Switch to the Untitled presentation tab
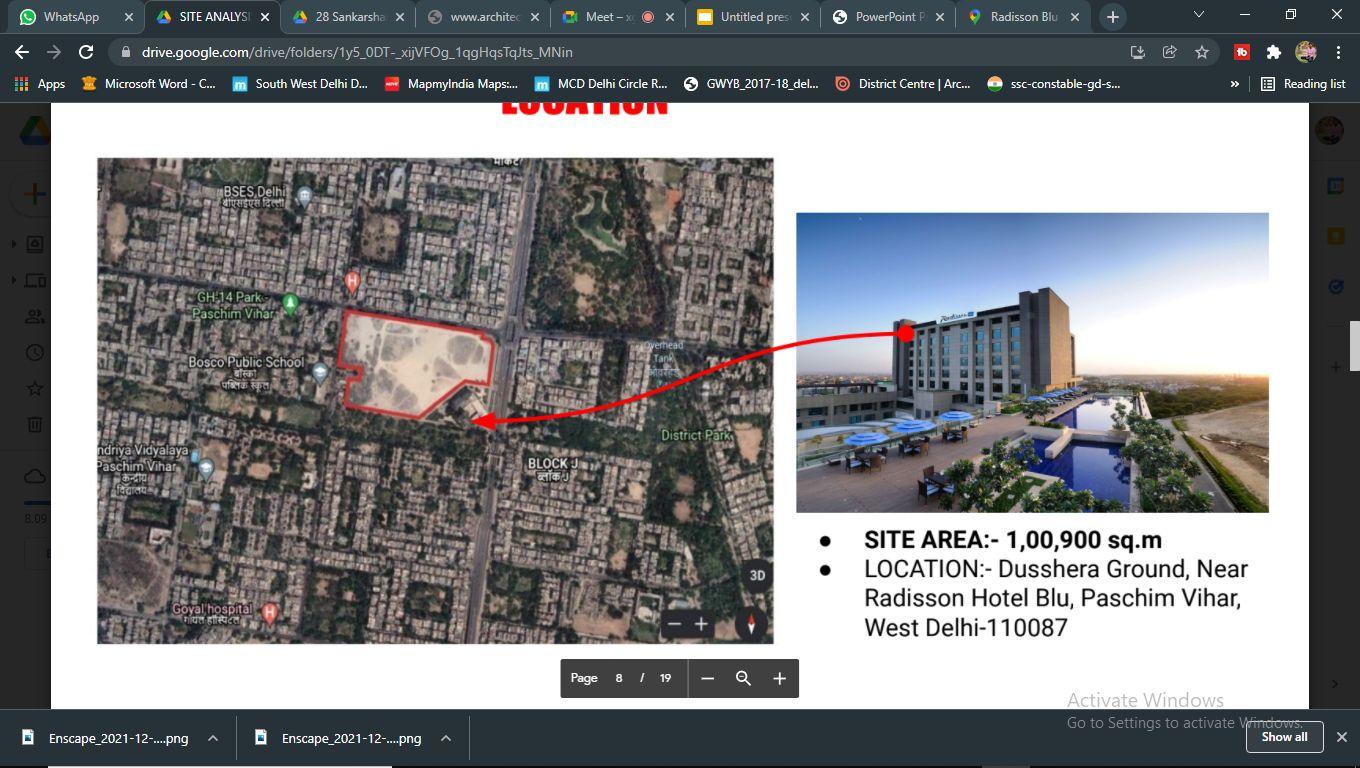This screenshot has width=1360, height=768. (751, 17)
